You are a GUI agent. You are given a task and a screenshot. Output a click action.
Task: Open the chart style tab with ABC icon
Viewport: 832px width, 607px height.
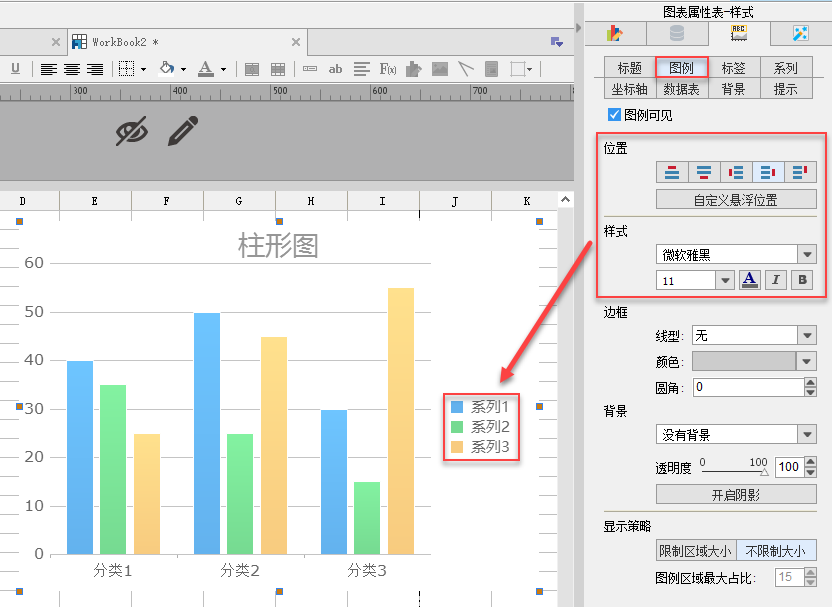click(x=739, y=33)
